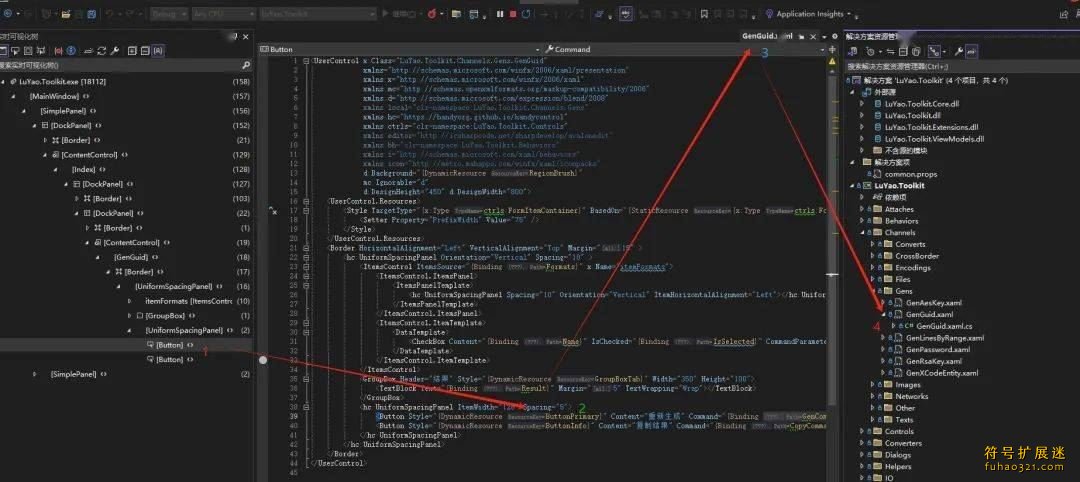1080x482 pixels.
Task: Open Live Visual Tree wrench settings
Action: pos(114,51)
